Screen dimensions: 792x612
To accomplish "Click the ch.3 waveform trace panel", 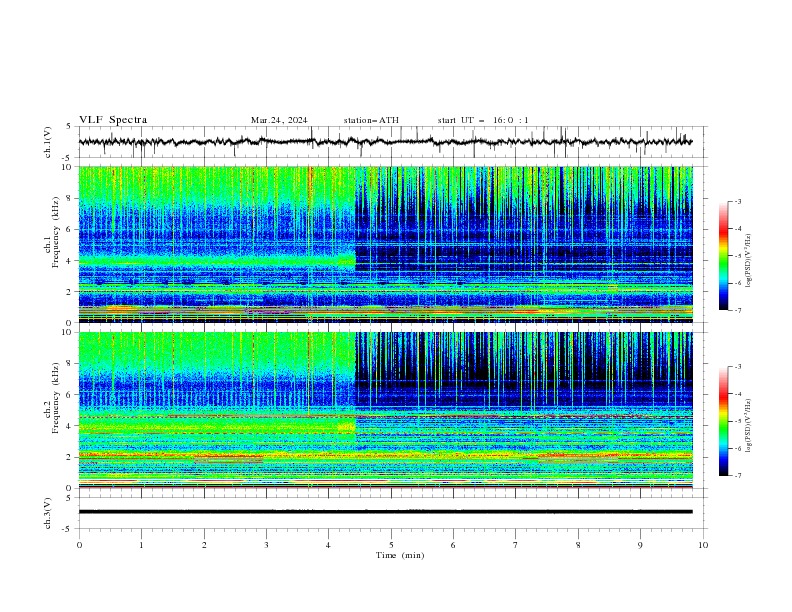I will tap(393, 513).
